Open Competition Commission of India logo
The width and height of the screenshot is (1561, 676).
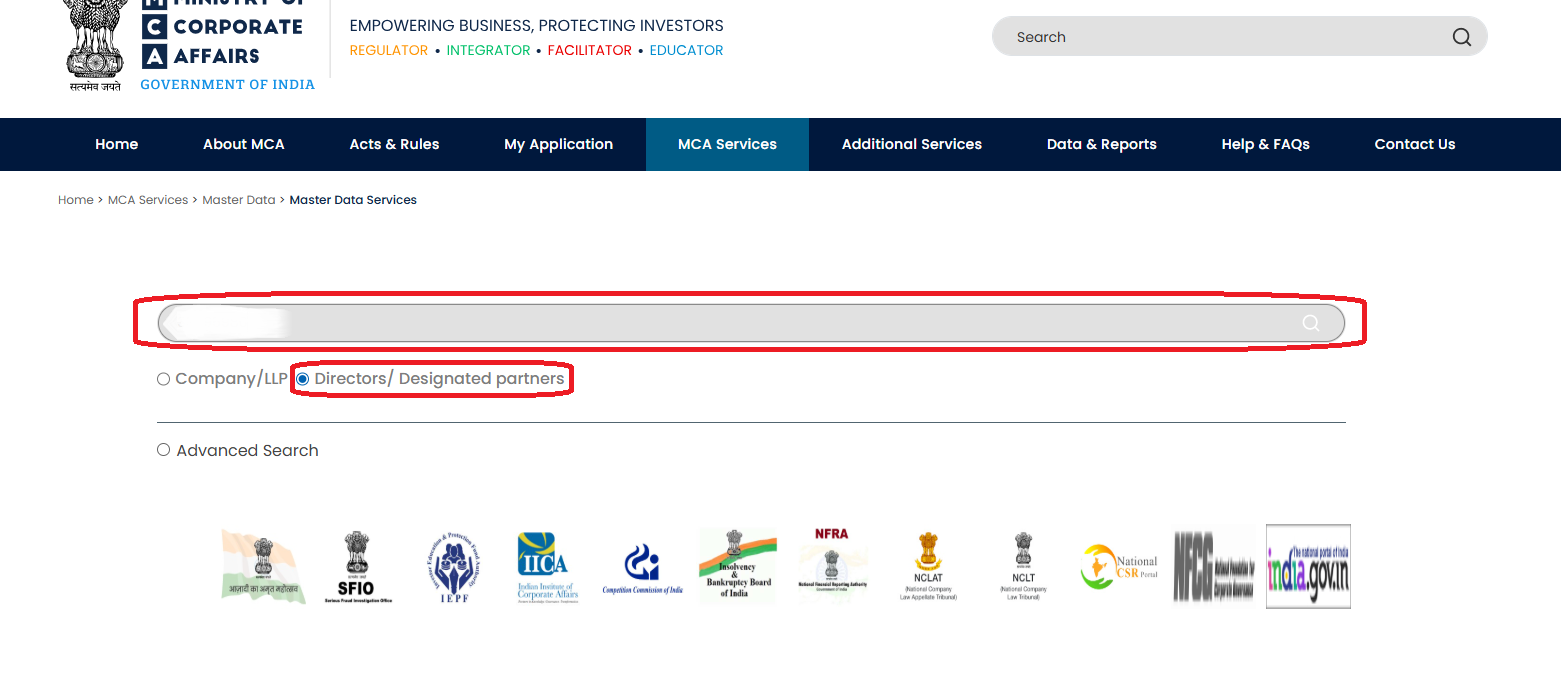pyautogui.click(x=642, y=568)
